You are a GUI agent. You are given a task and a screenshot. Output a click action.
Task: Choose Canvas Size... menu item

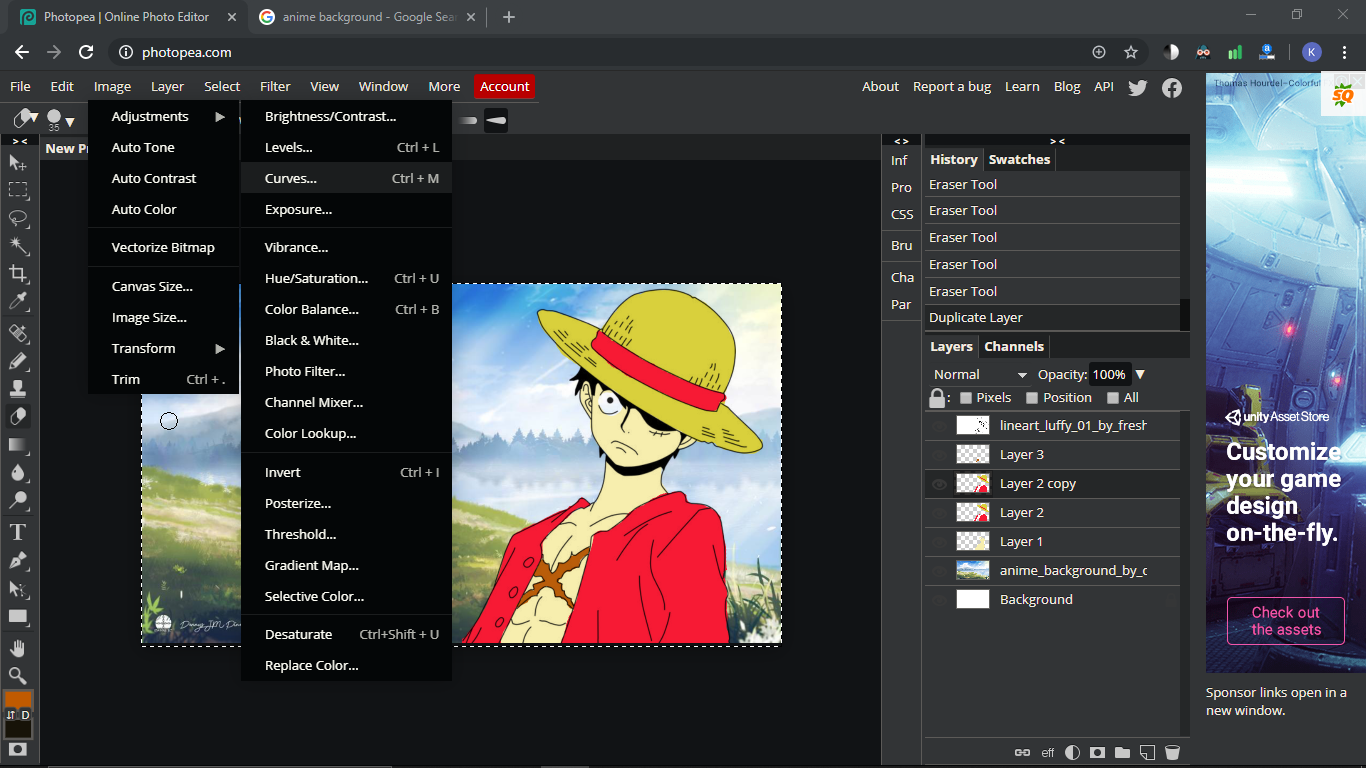click(x=164, y=287)
